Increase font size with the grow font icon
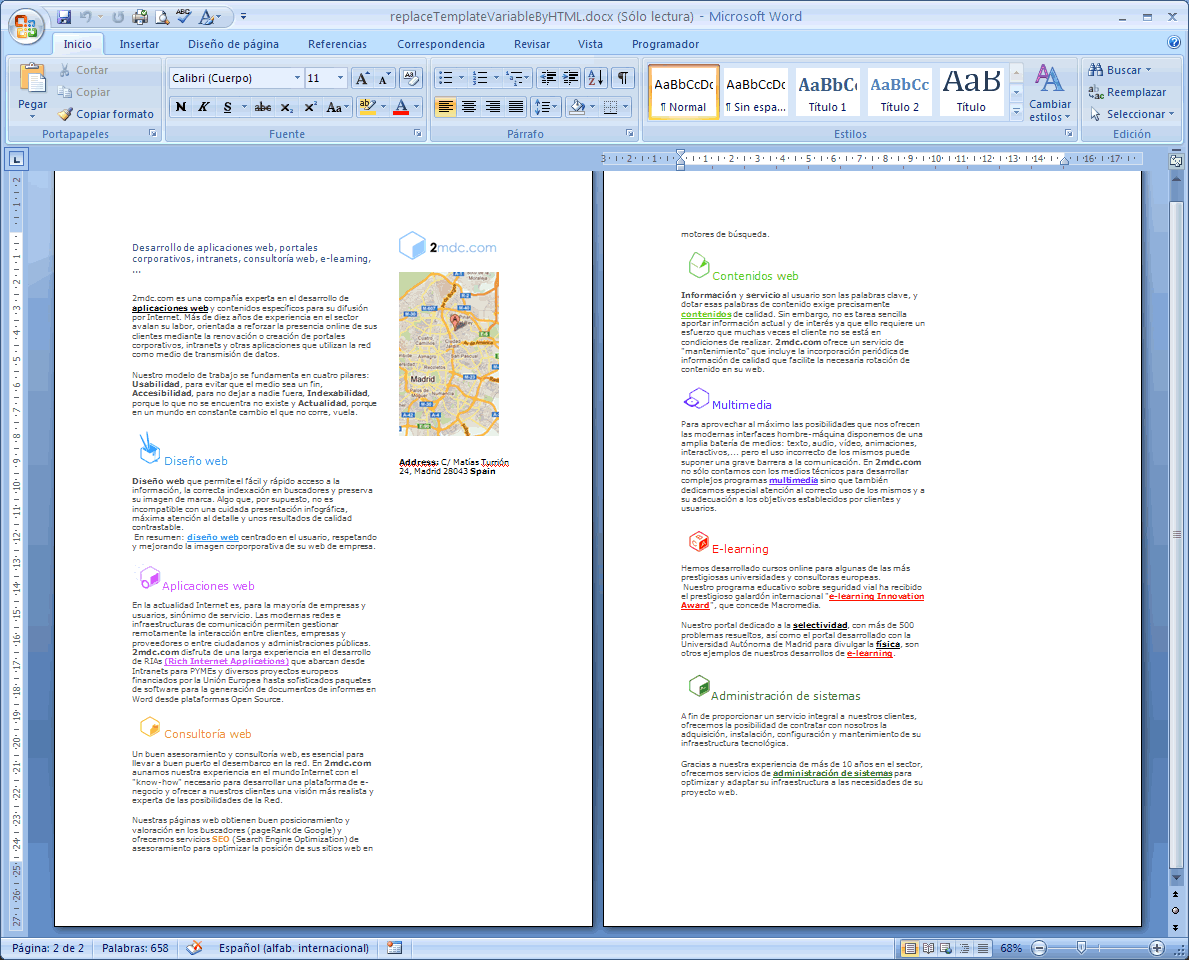 tap(362, 78)
